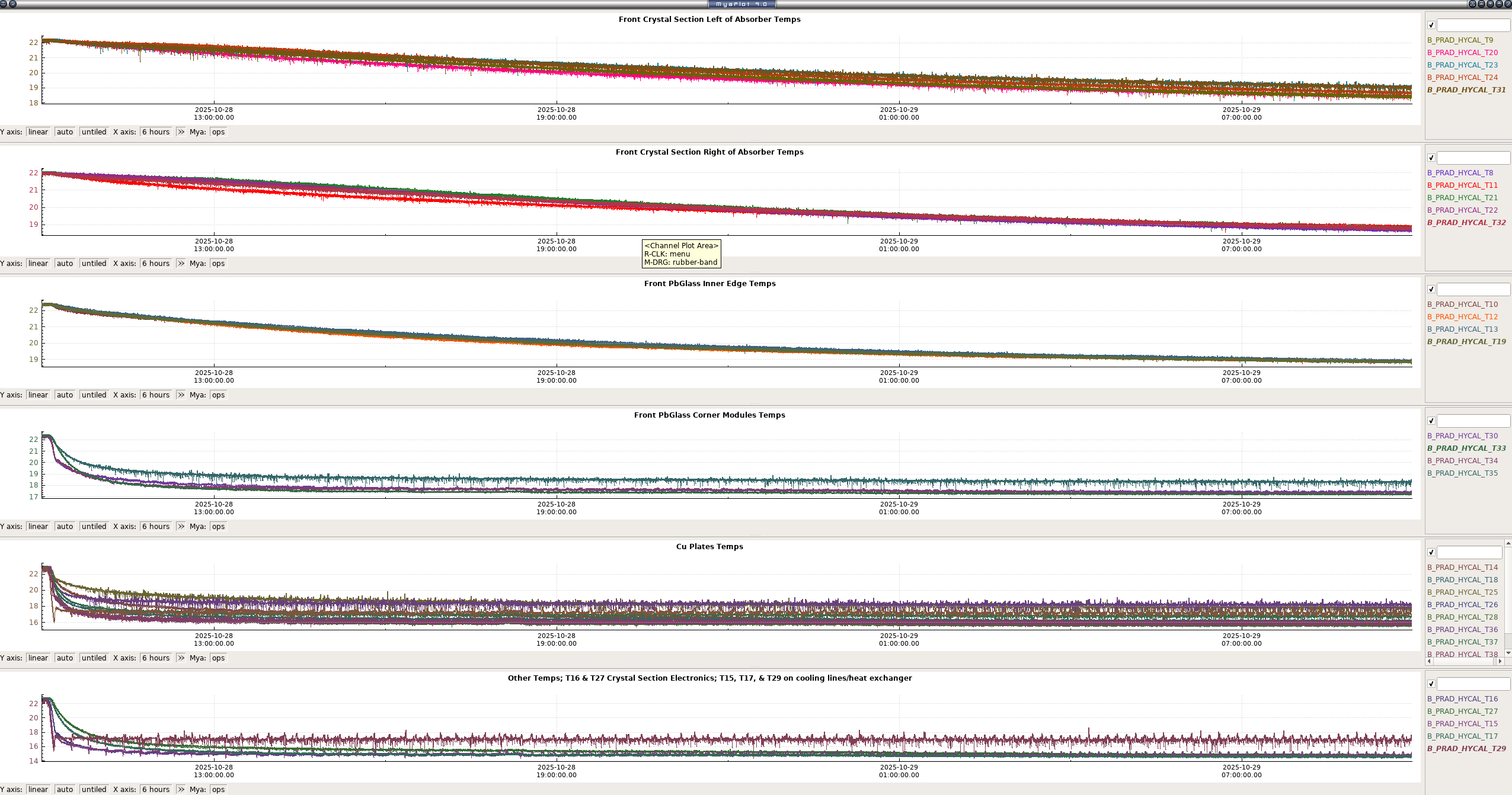This screenshot has height=795, width=1512.
Task: Open the Mya 'ops' selector under the Other Temps plot
Action: [x=218, y=790]
